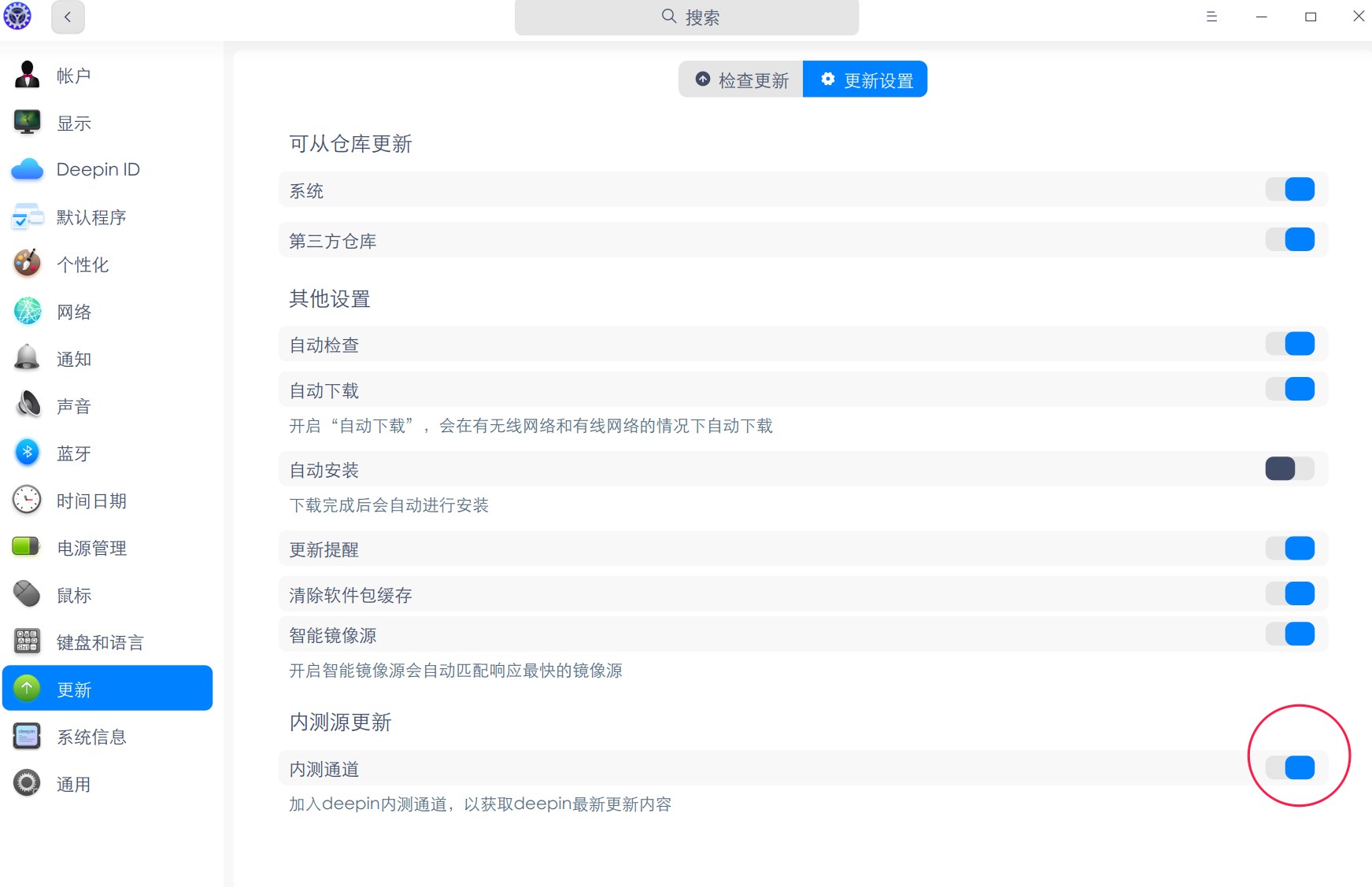
Task: Maximize the Control Center window
Action: click(x=1311, y=17)
